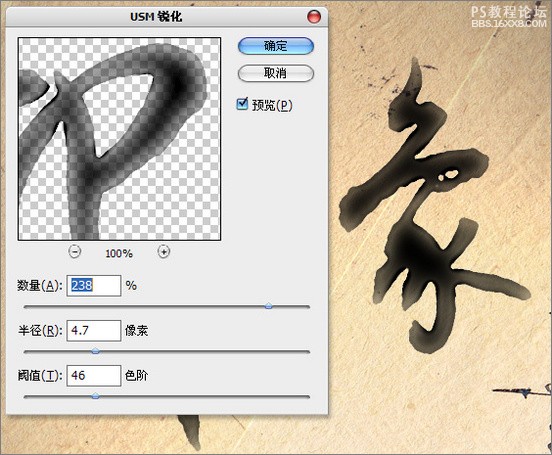The height and width of the screenshot is (455, 552).
Task: Close the USM sharpen dialog
Action: (314, 17)
